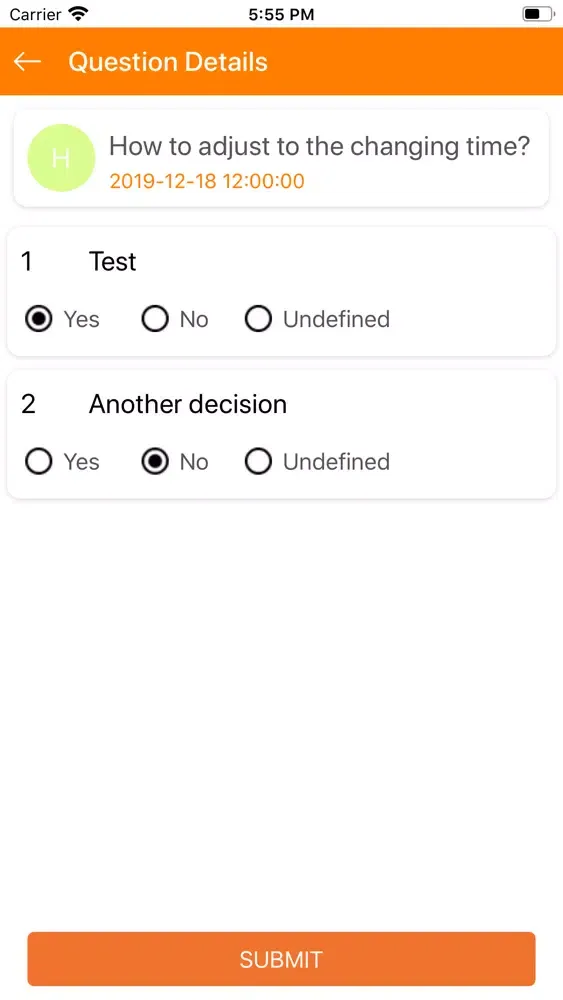Tap the Test decision title
The height and width of the screenshot is (1000, 563).
tap(112, 261)
